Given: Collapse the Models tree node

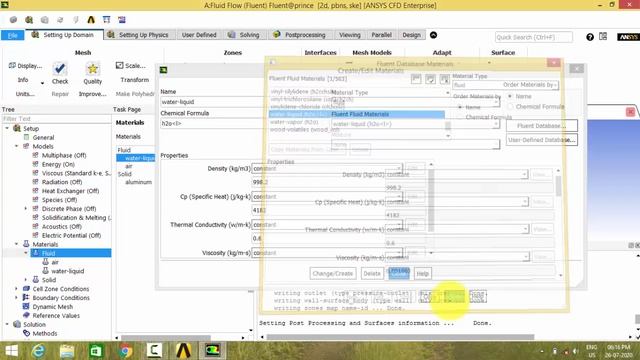Looking at the screenshot, I should click(16, 146).
